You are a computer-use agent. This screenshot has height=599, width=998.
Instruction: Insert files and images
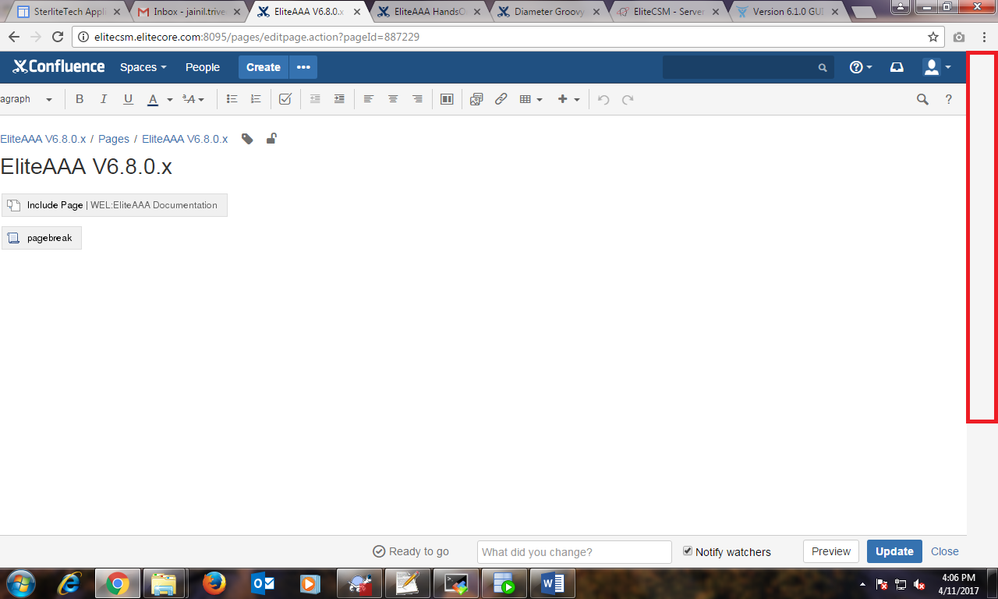point(476,99)
